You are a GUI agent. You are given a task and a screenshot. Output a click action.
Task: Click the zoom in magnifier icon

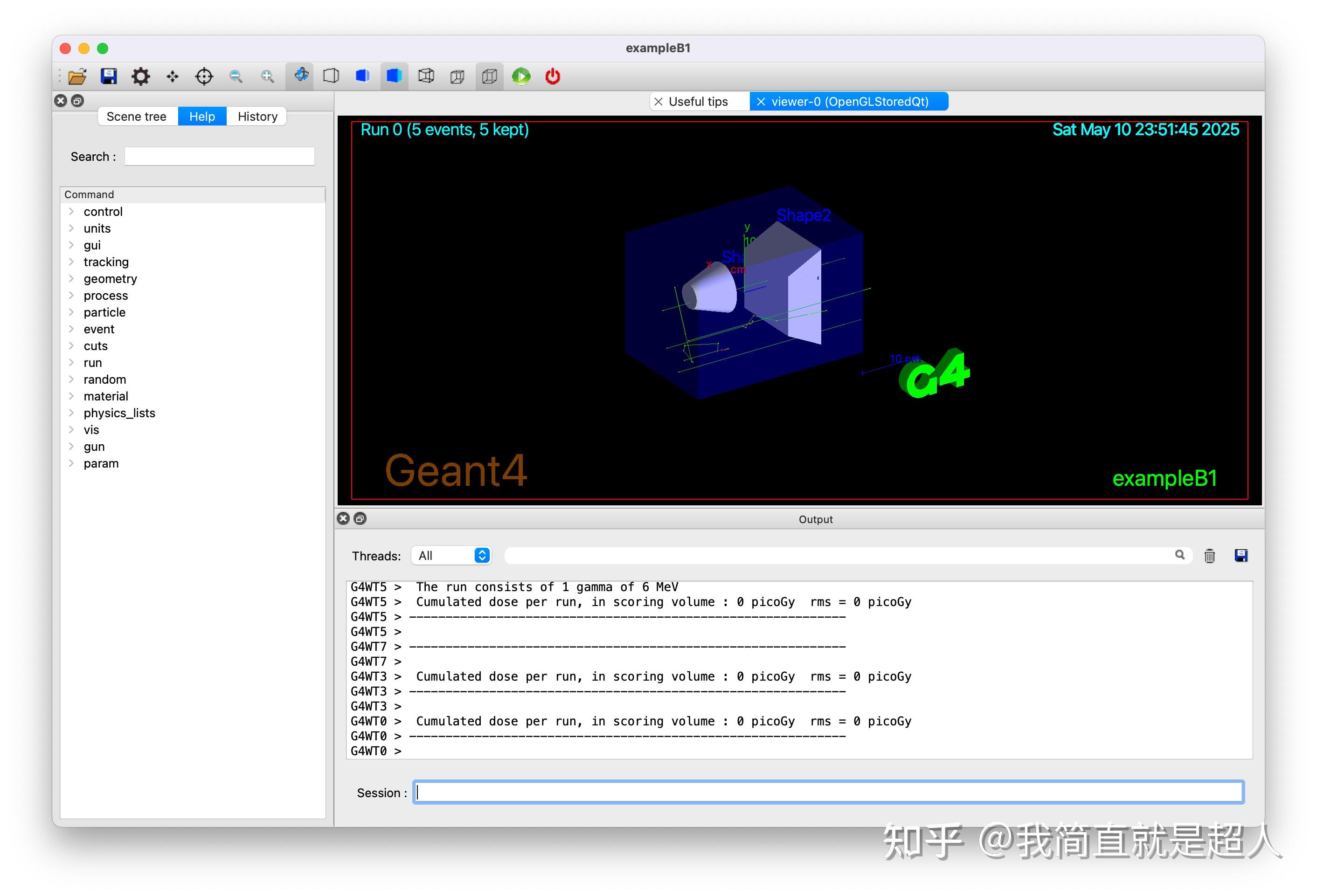point(268,76)
